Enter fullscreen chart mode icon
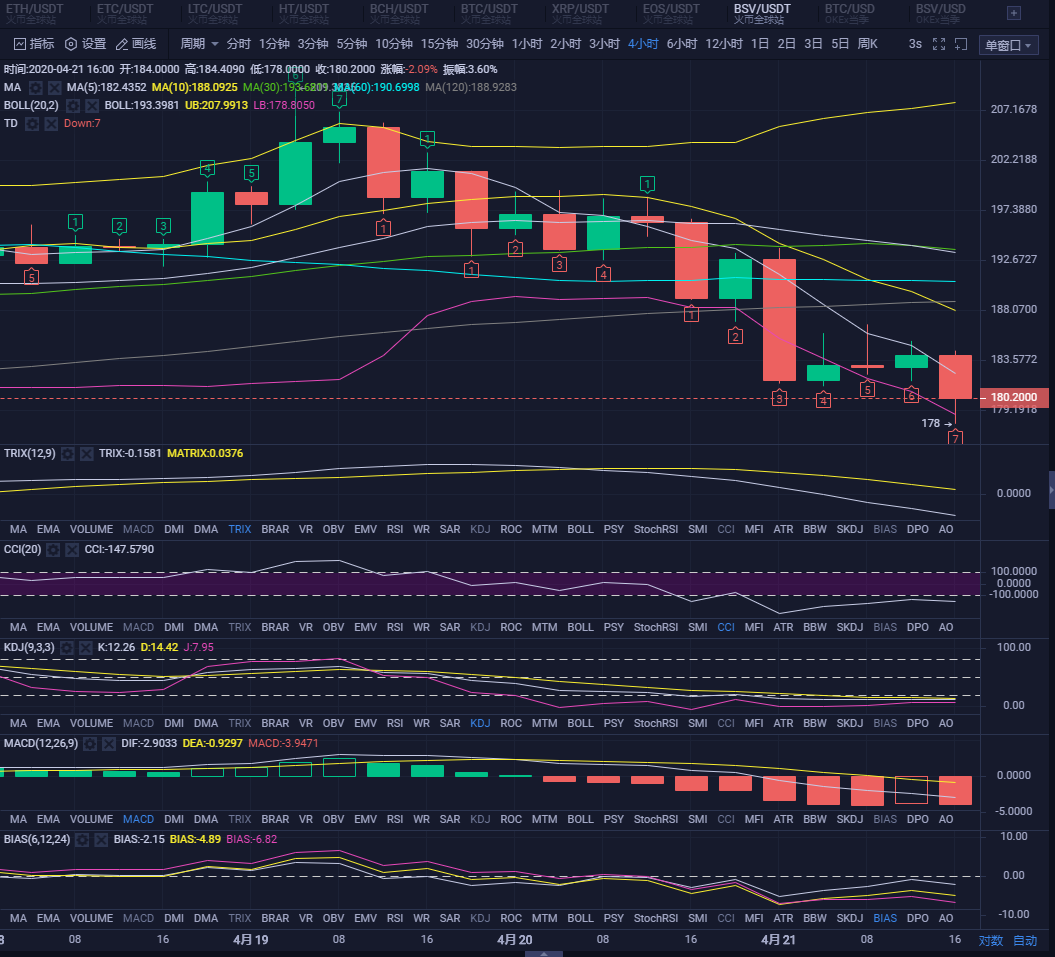Screen dimensions: 1055x957 (x=939, y=44)
